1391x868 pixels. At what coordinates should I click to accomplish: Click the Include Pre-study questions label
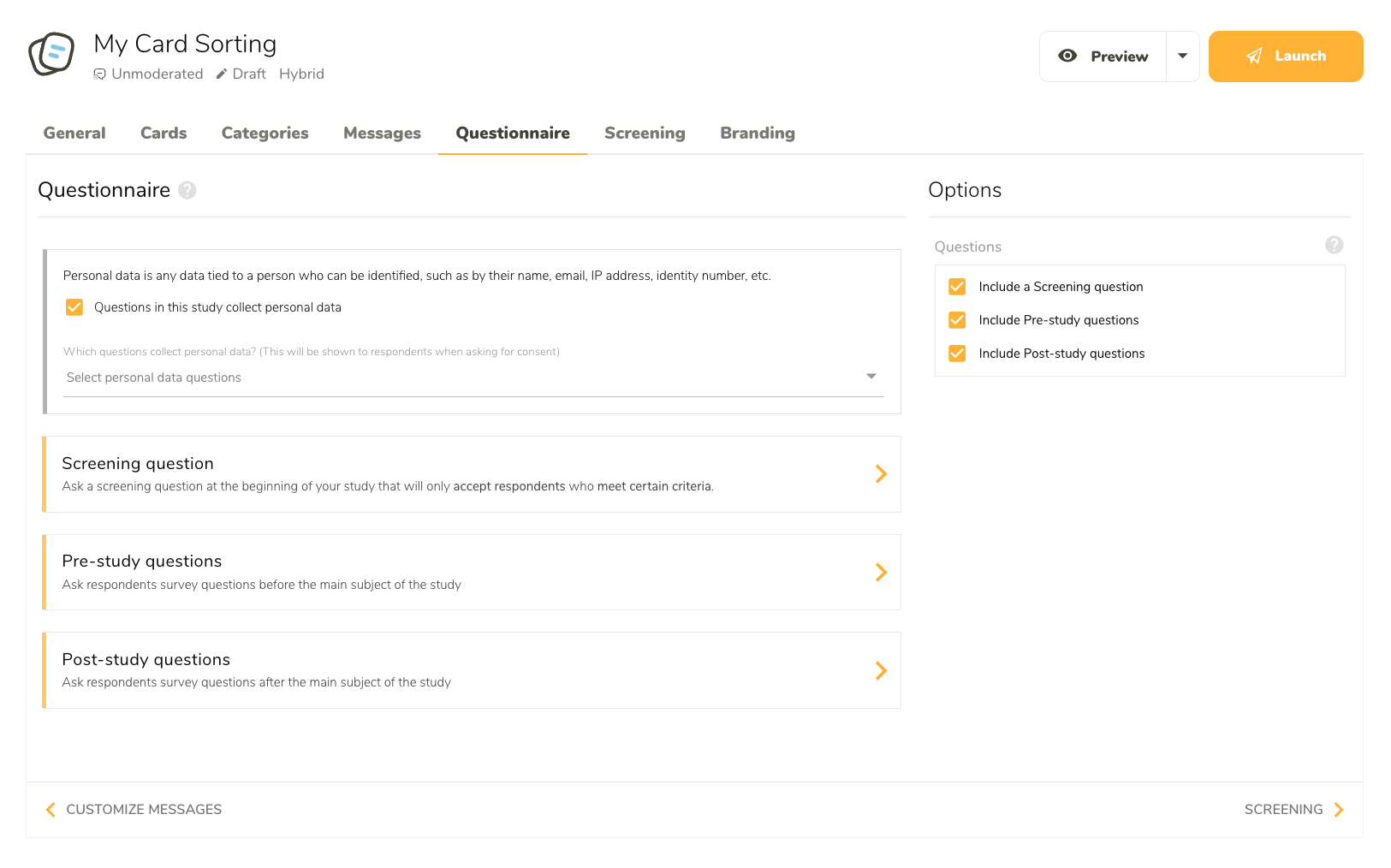(1059, 320)
